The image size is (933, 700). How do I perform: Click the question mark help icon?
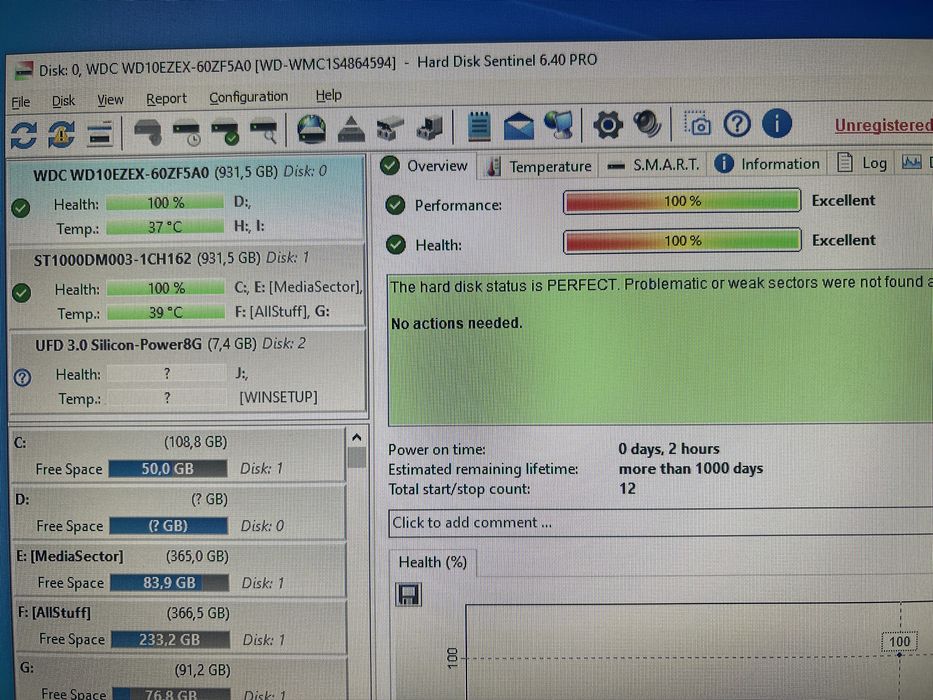(737, 124)
